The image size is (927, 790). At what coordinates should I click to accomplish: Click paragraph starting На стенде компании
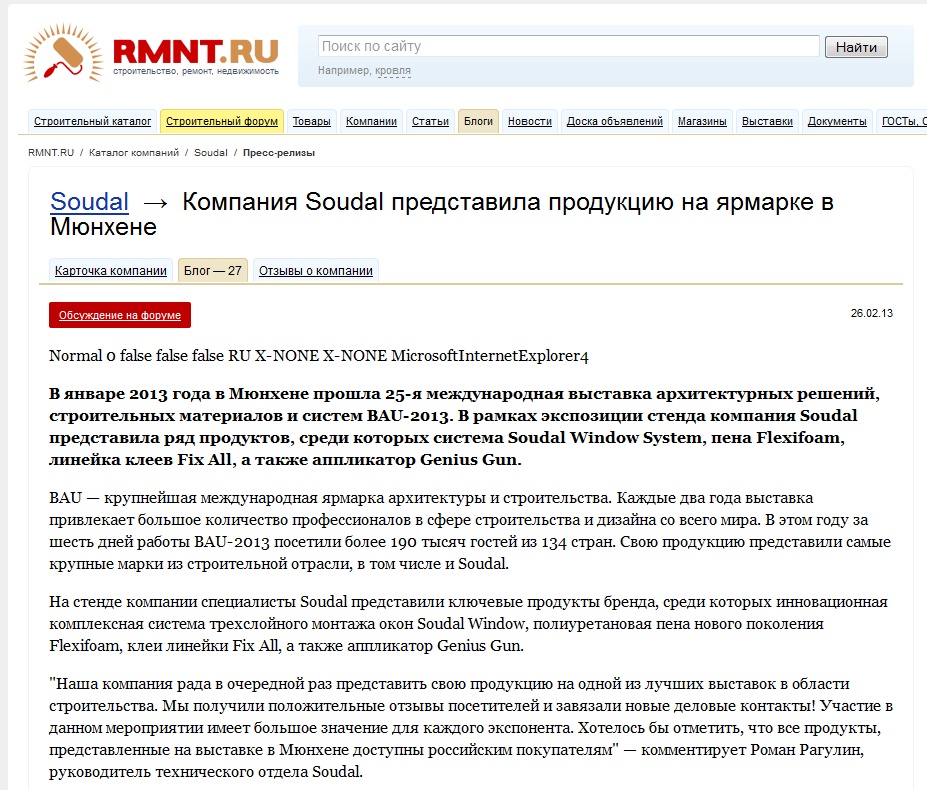click(468, 624)
